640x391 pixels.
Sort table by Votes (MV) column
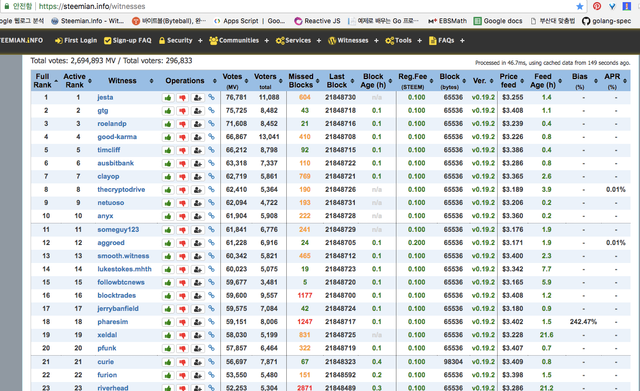click(x=235, y=80)
